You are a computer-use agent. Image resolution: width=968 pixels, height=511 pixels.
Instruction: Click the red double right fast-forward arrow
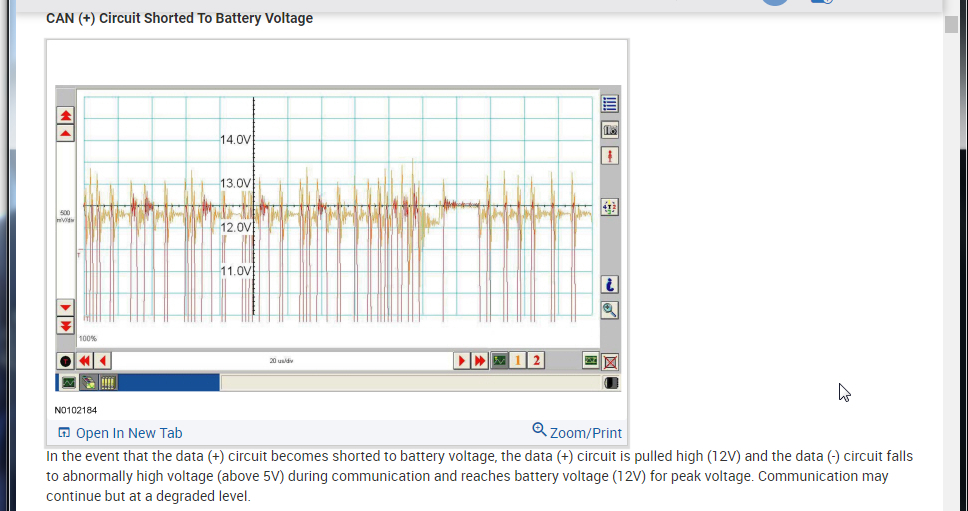(480, 361)
